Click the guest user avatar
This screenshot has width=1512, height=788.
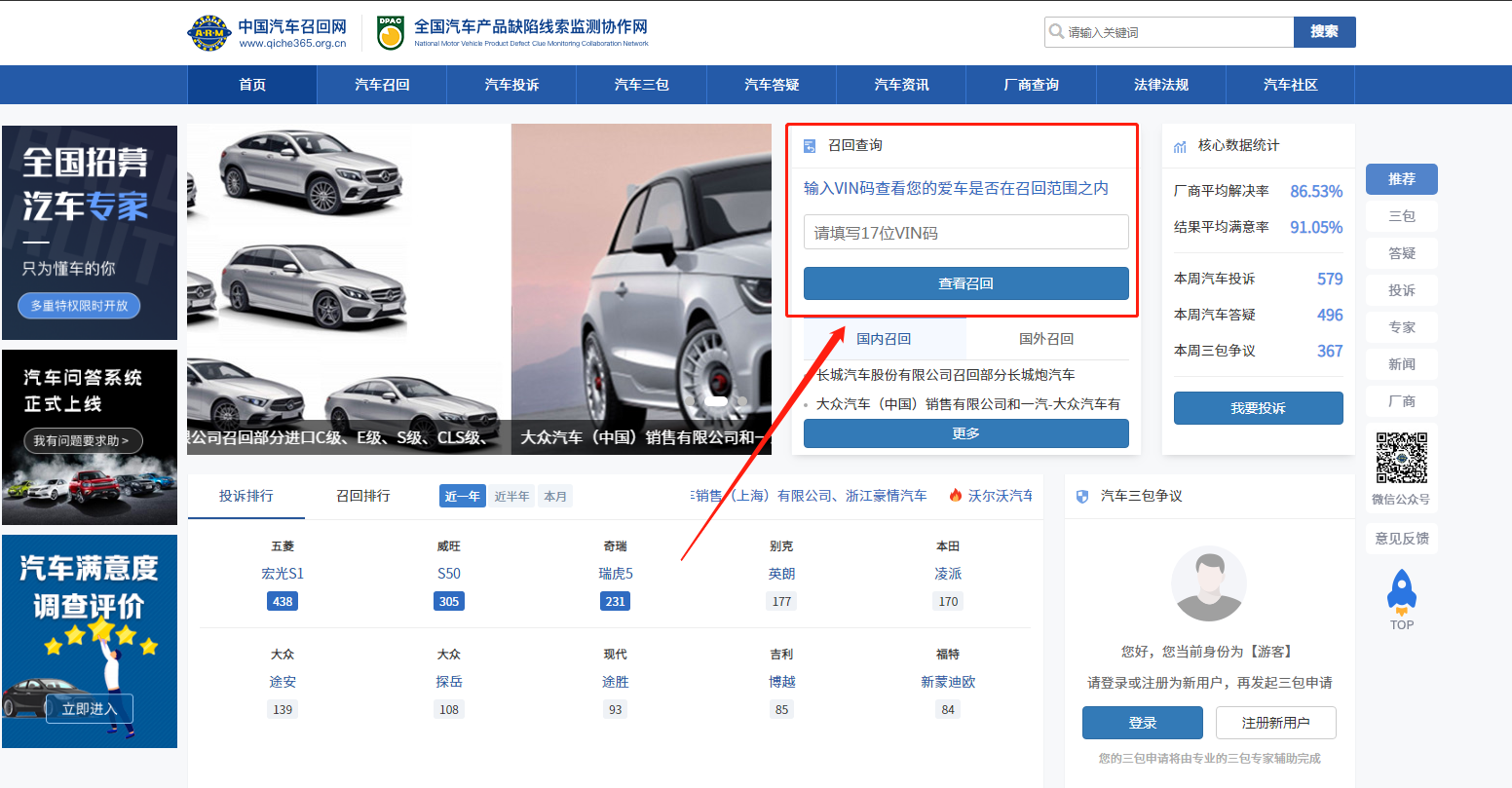point(1209,583)
